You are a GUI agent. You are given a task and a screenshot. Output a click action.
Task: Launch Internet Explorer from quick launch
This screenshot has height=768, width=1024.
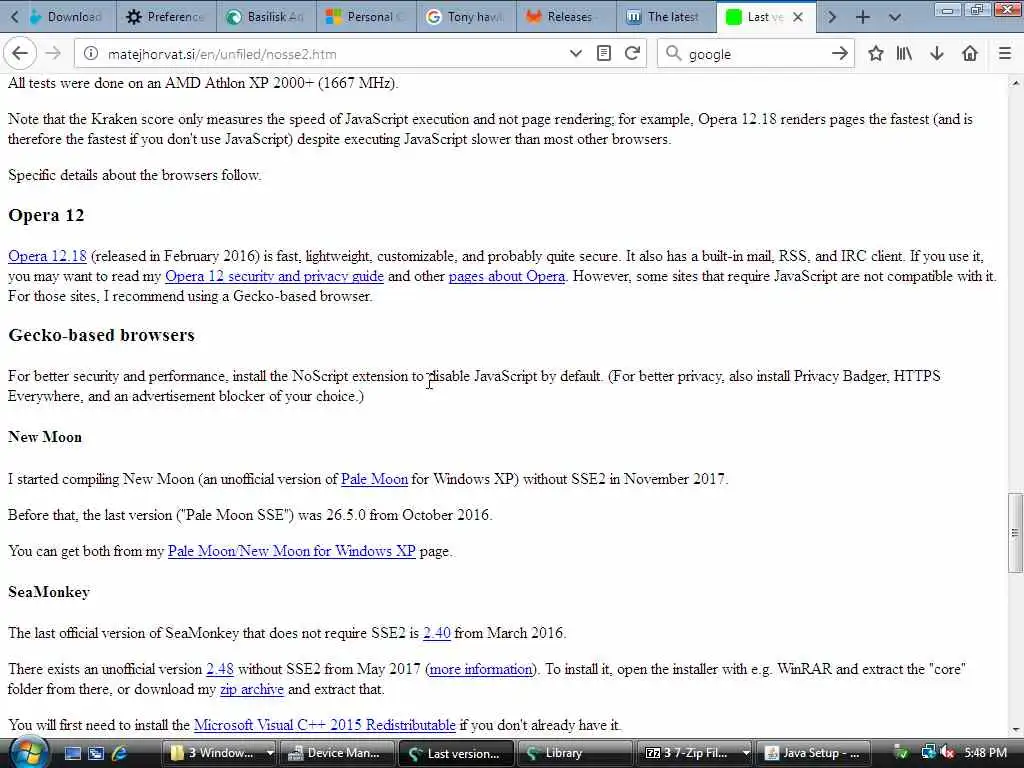pos(120,753)
